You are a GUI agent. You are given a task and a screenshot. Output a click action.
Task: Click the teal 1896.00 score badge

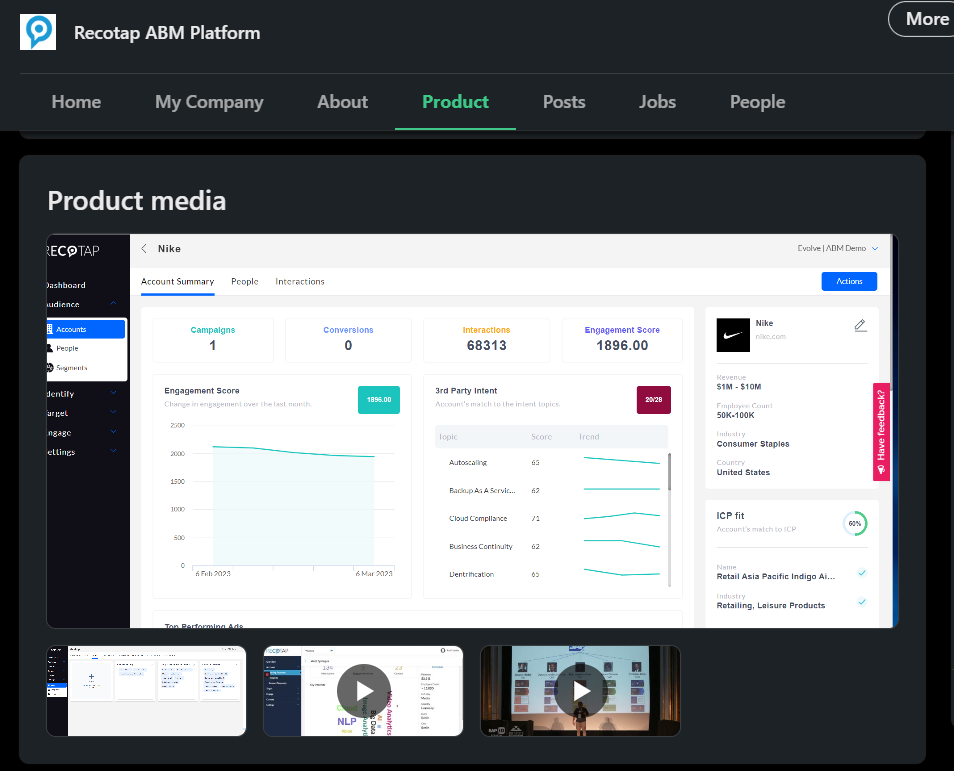tap(378, 400)
